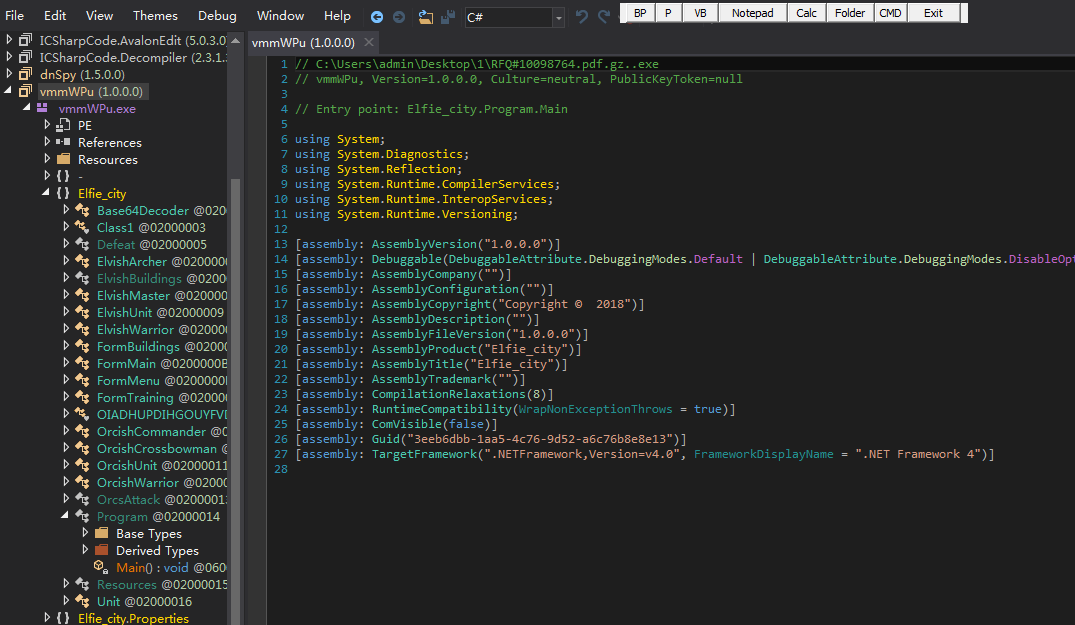Open the C# language dropdown

pyautogui.click(x=557, y=18)
